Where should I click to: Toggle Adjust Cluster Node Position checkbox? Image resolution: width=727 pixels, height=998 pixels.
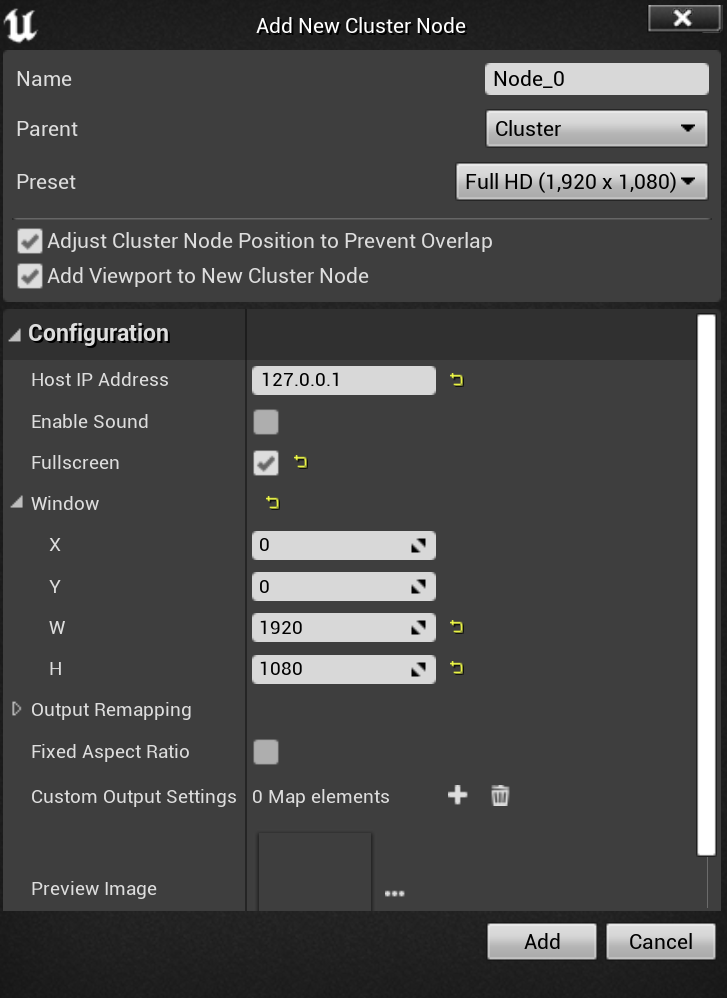pyautogui.click(x=31, y=241)
